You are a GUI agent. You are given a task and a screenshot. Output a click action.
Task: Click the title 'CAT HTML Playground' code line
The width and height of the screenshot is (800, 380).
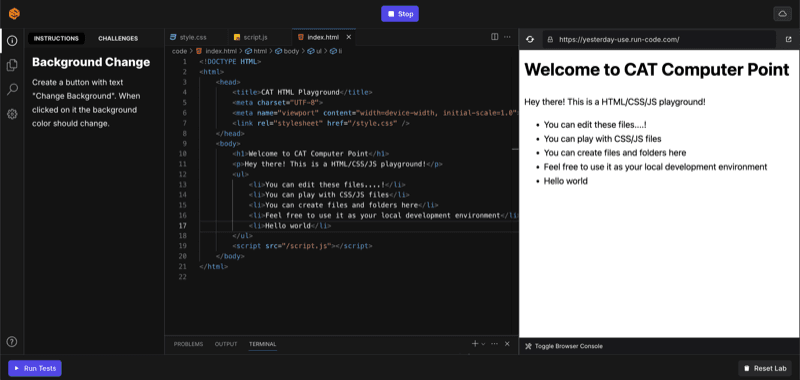[x=302, y=92]
